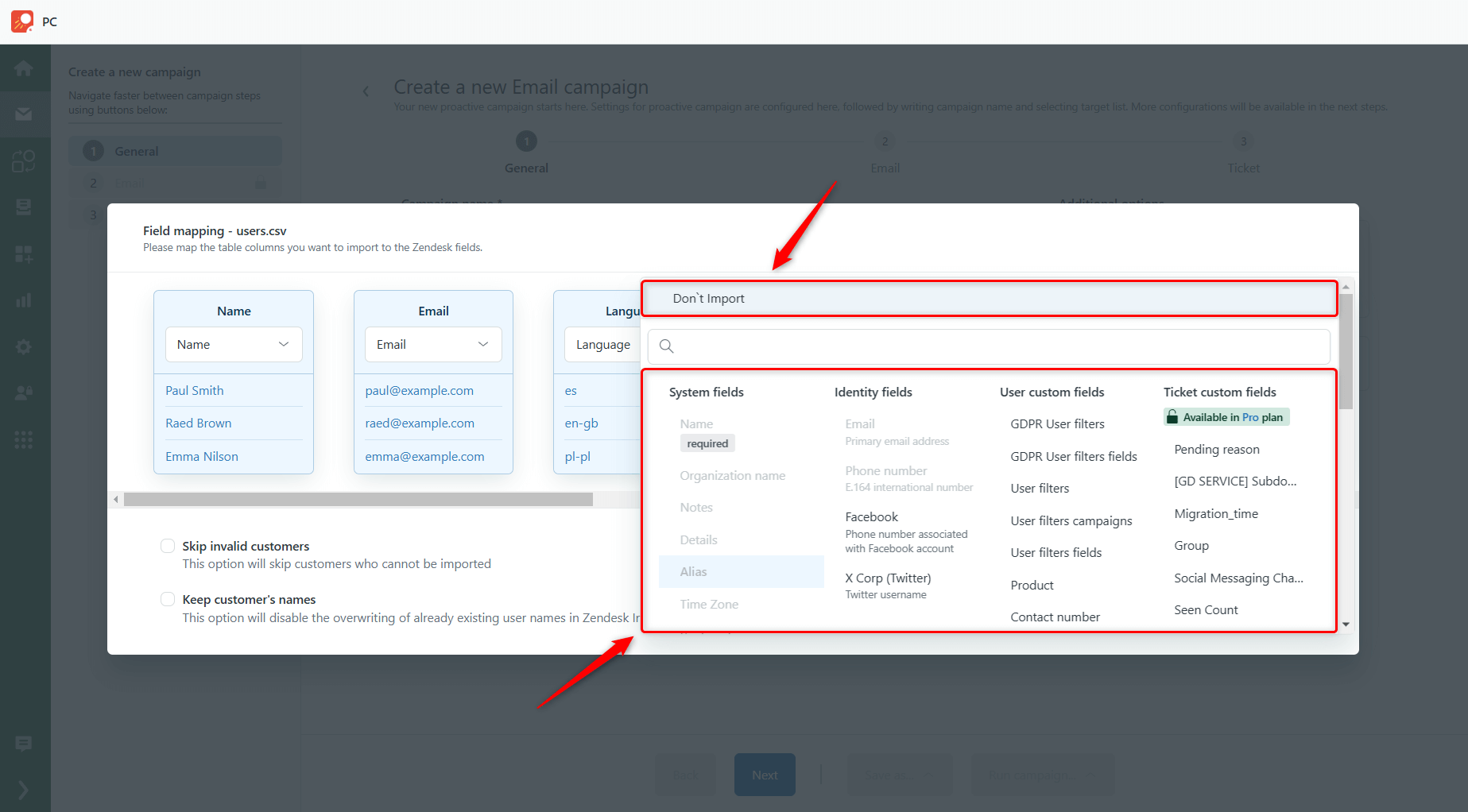1468x812 pixels.
Task: Go to step 2 Email in stepper
Action: (x=885, y=153)
